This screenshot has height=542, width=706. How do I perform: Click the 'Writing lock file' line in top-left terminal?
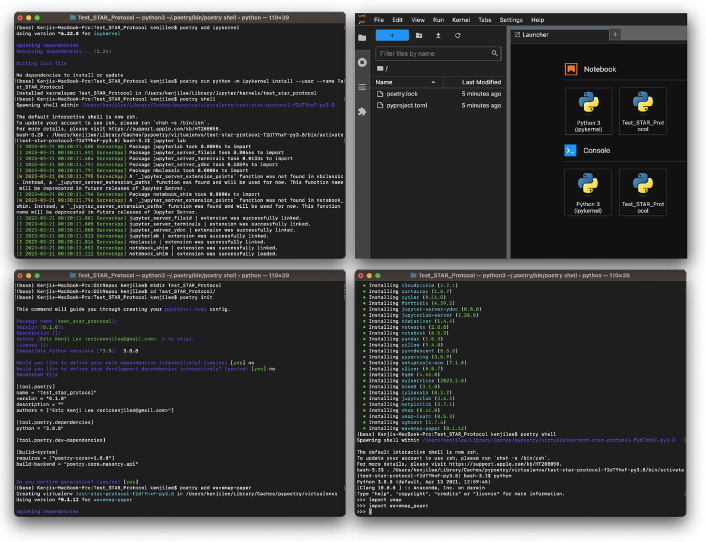tap(41, 63)
